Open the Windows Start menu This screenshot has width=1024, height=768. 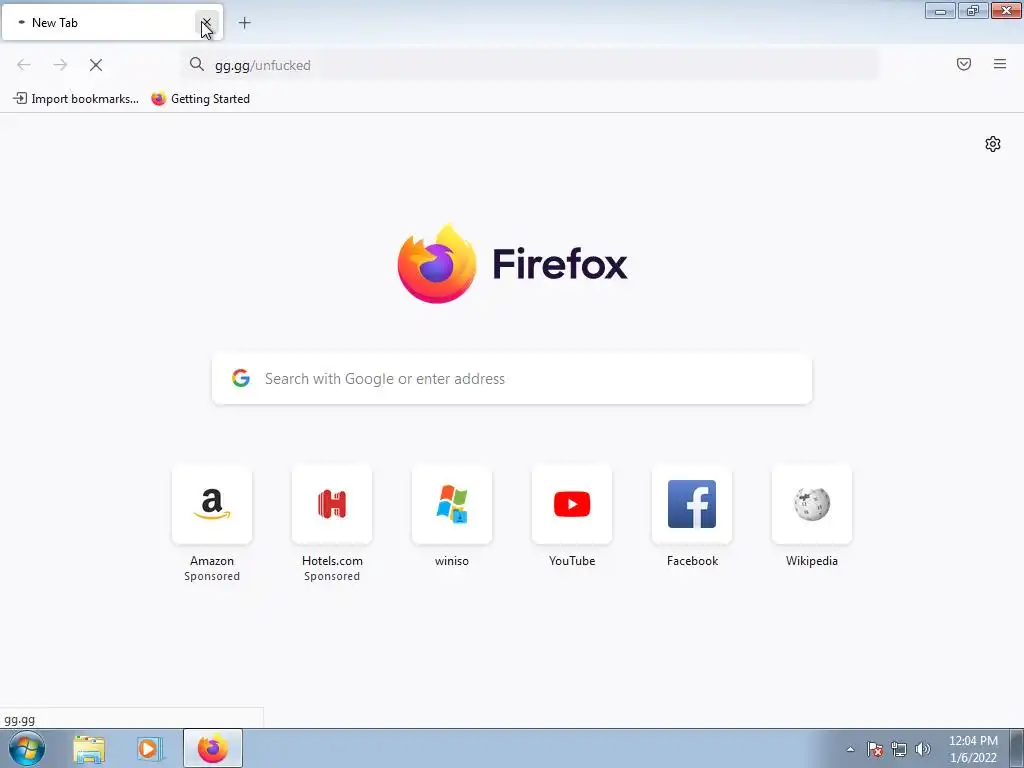click(27, 748)
